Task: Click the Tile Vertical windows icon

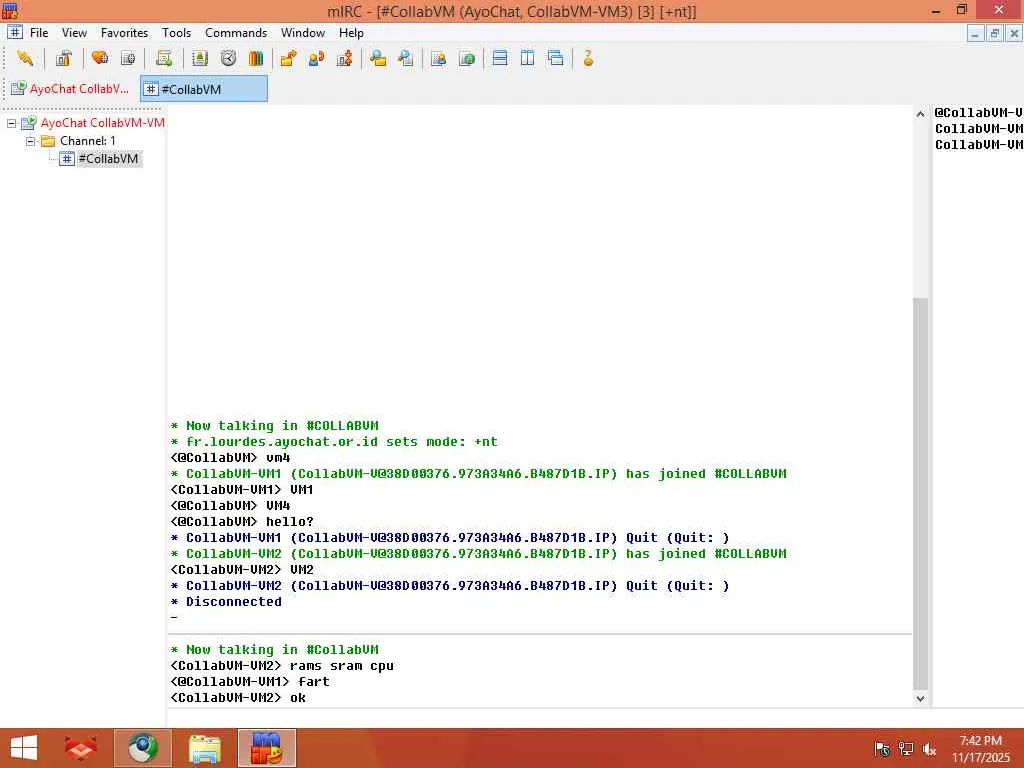Action: (528, 59)
